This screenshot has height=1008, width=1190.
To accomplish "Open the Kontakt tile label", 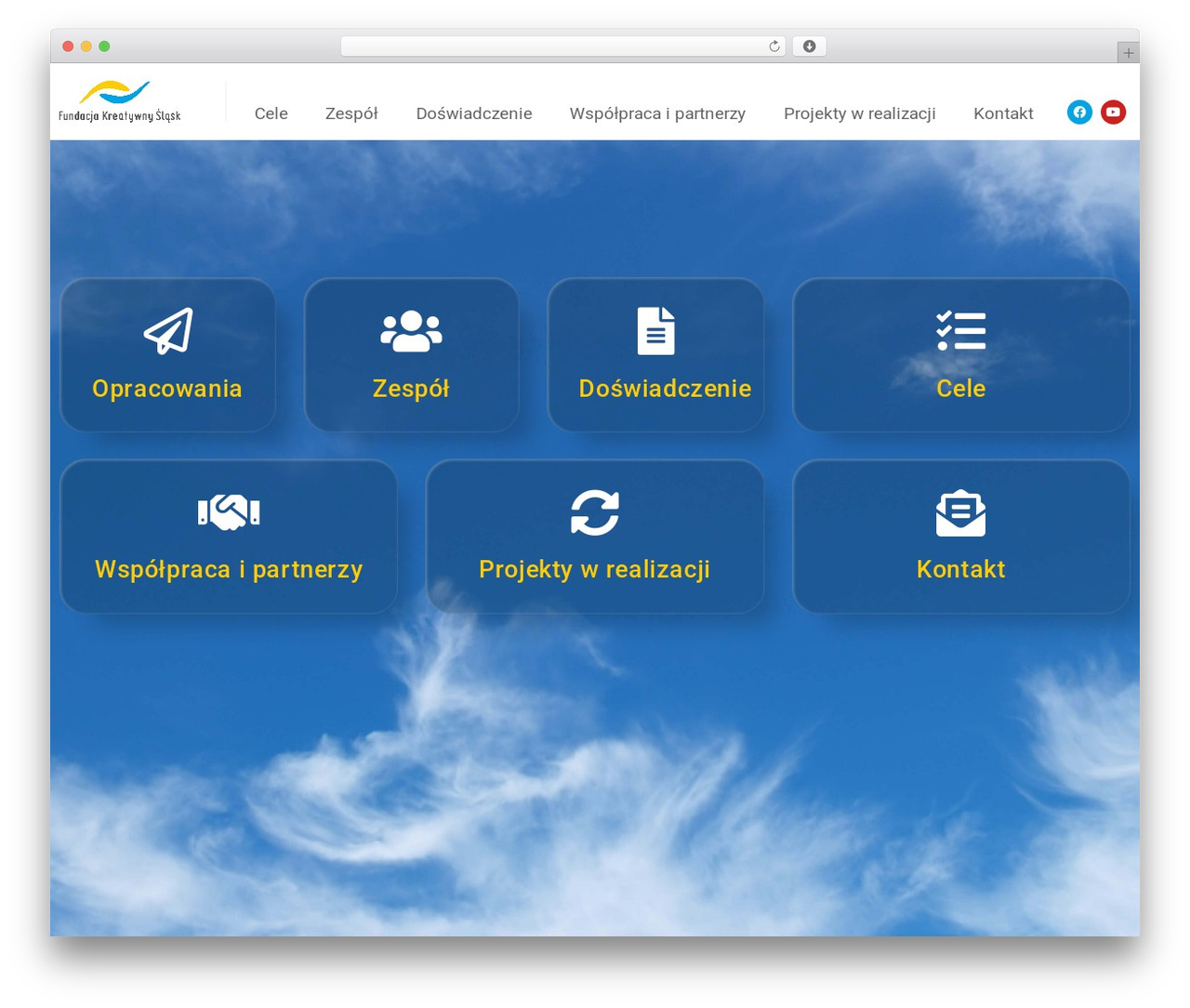I will pos(961,569).
